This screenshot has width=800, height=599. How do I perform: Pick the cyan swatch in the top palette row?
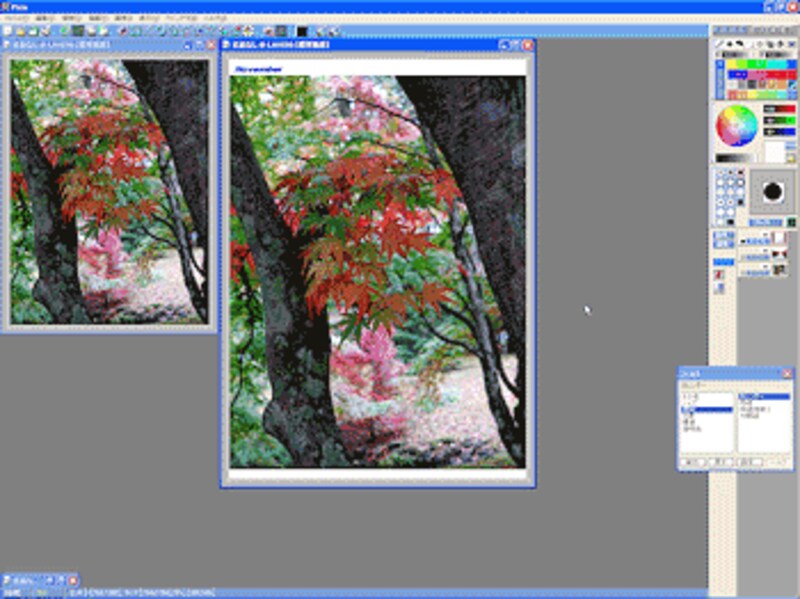tap(776, 64)
